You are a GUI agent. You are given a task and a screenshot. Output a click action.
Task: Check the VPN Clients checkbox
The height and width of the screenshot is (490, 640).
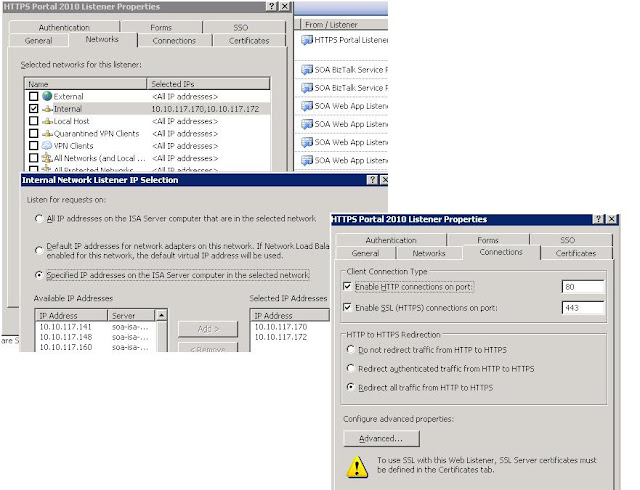[34, 145]
